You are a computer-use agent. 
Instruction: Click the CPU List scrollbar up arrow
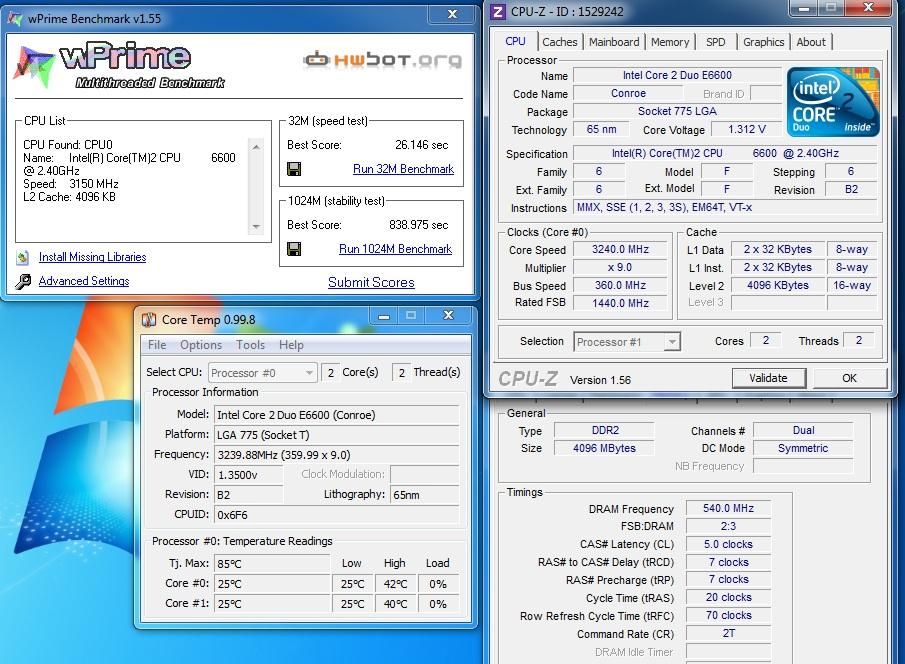click(256, 147)
